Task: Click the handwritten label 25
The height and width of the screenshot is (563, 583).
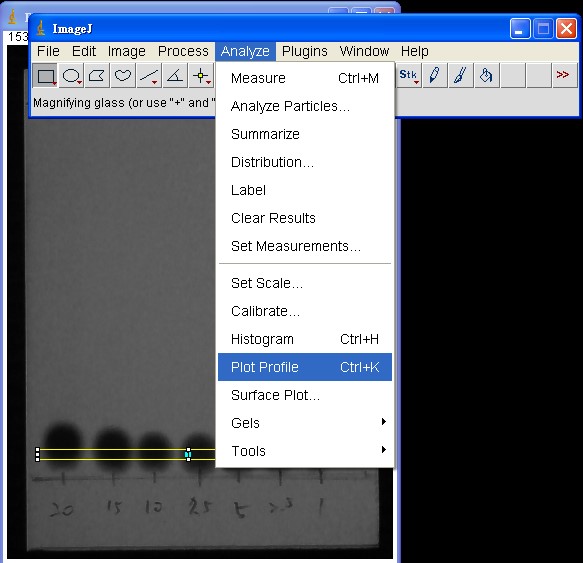Action: click(200, 506)
